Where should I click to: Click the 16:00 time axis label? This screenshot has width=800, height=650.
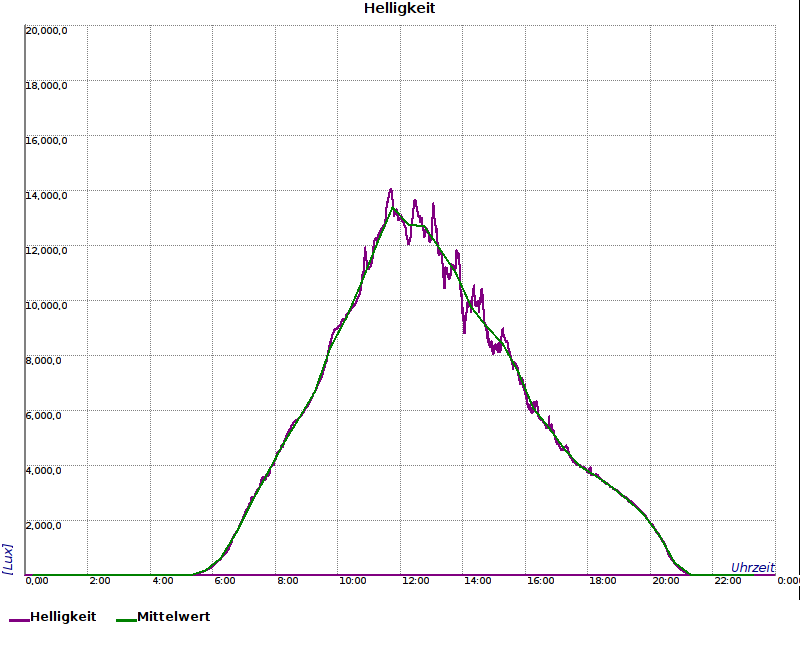click(x=540, y=581)
